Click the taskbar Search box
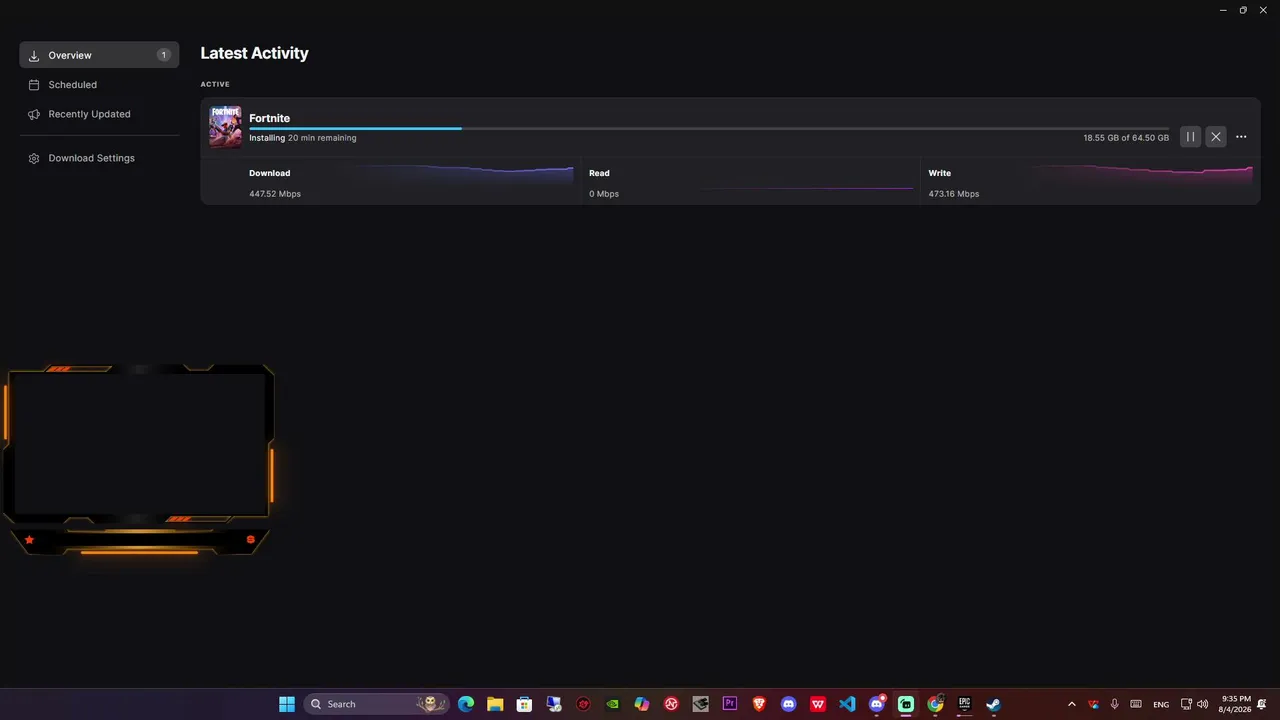1280x720 pixels. click(376, 704)
